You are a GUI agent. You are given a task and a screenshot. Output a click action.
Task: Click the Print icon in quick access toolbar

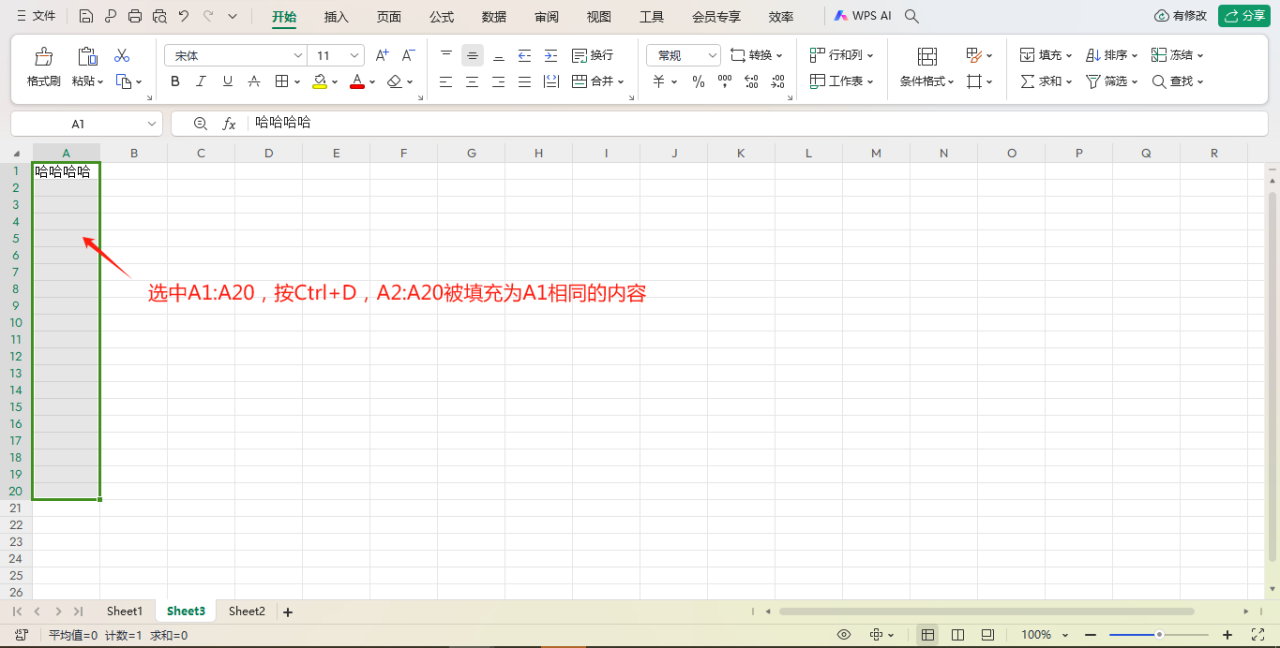(x=135, y=16)
